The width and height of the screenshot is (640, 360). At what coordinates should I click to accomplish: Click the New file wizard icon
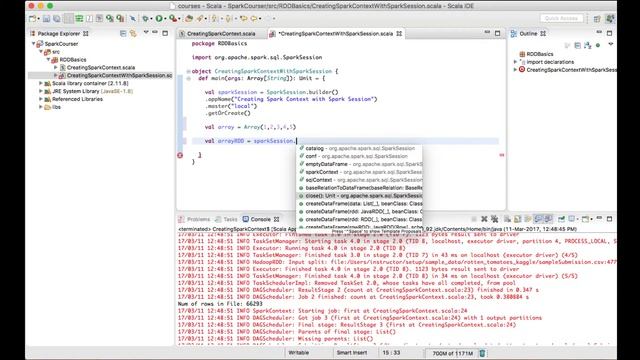[32, 18]
